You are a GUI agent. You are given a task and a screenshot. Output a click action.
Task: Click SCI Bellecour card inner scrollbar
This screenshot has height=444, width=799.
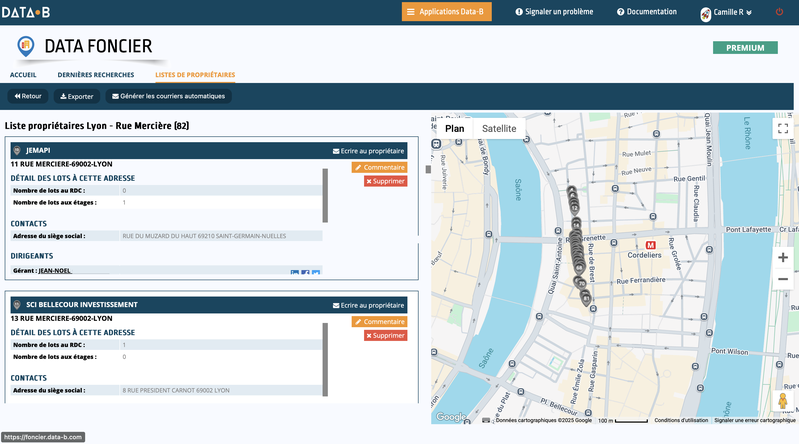click(x=325, y=359)
